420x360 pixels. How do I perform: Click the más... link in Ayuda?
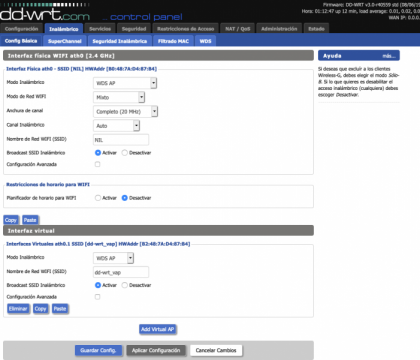389,56
